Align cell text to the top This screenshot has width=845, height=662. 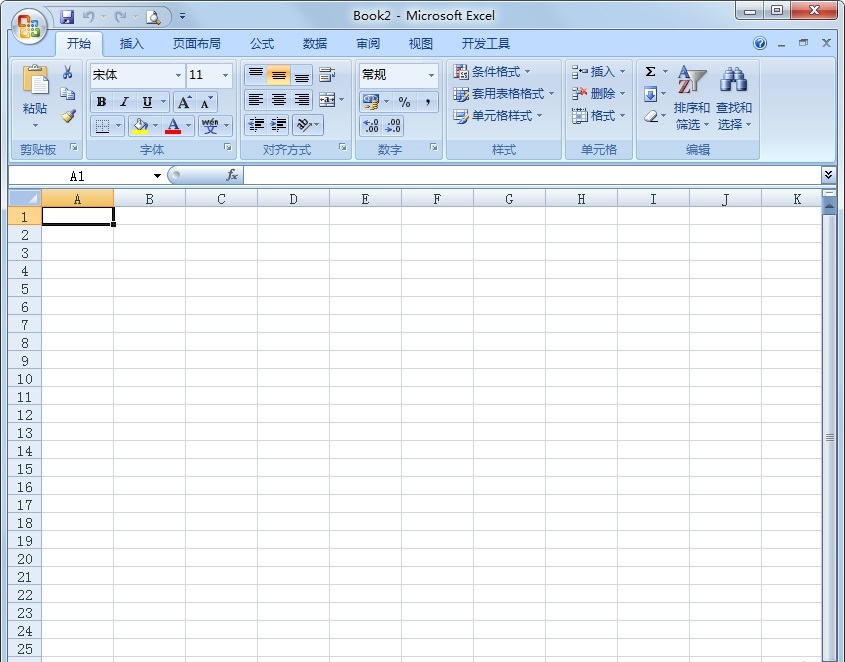256,75
